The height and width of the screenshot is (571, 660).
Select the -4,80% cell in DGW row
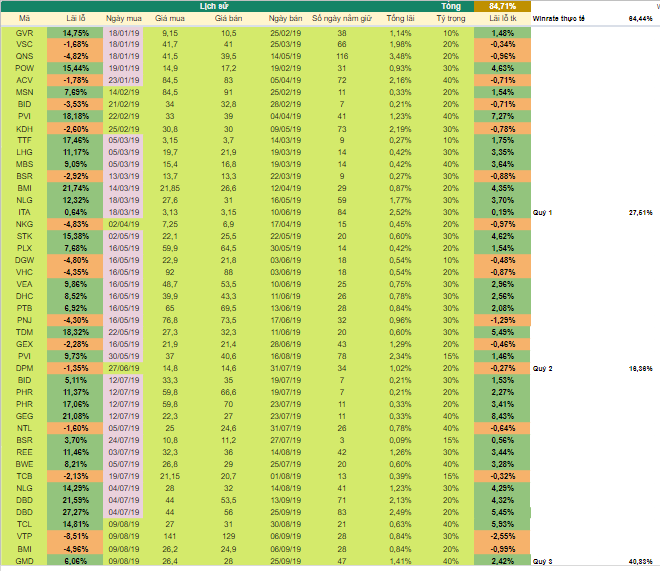75,260
